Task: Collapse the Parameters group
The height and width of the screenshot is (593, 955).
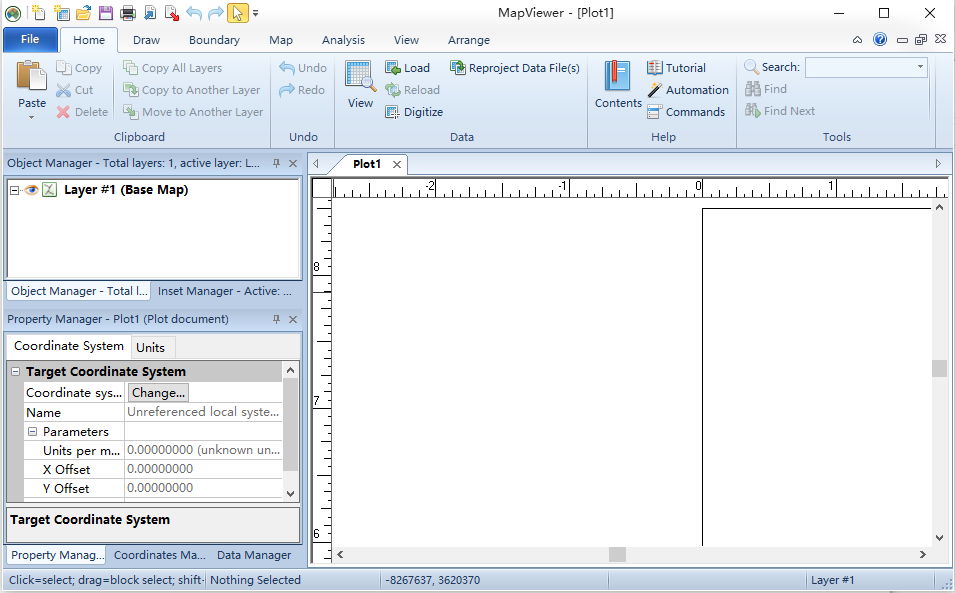Action: click(33, 432)
